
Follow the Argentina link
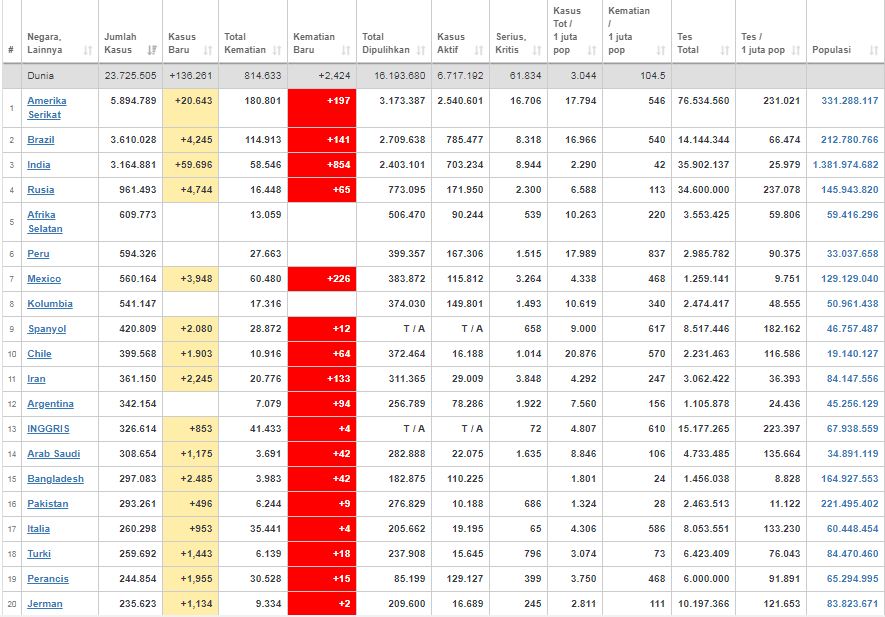[x=50, y=404]
